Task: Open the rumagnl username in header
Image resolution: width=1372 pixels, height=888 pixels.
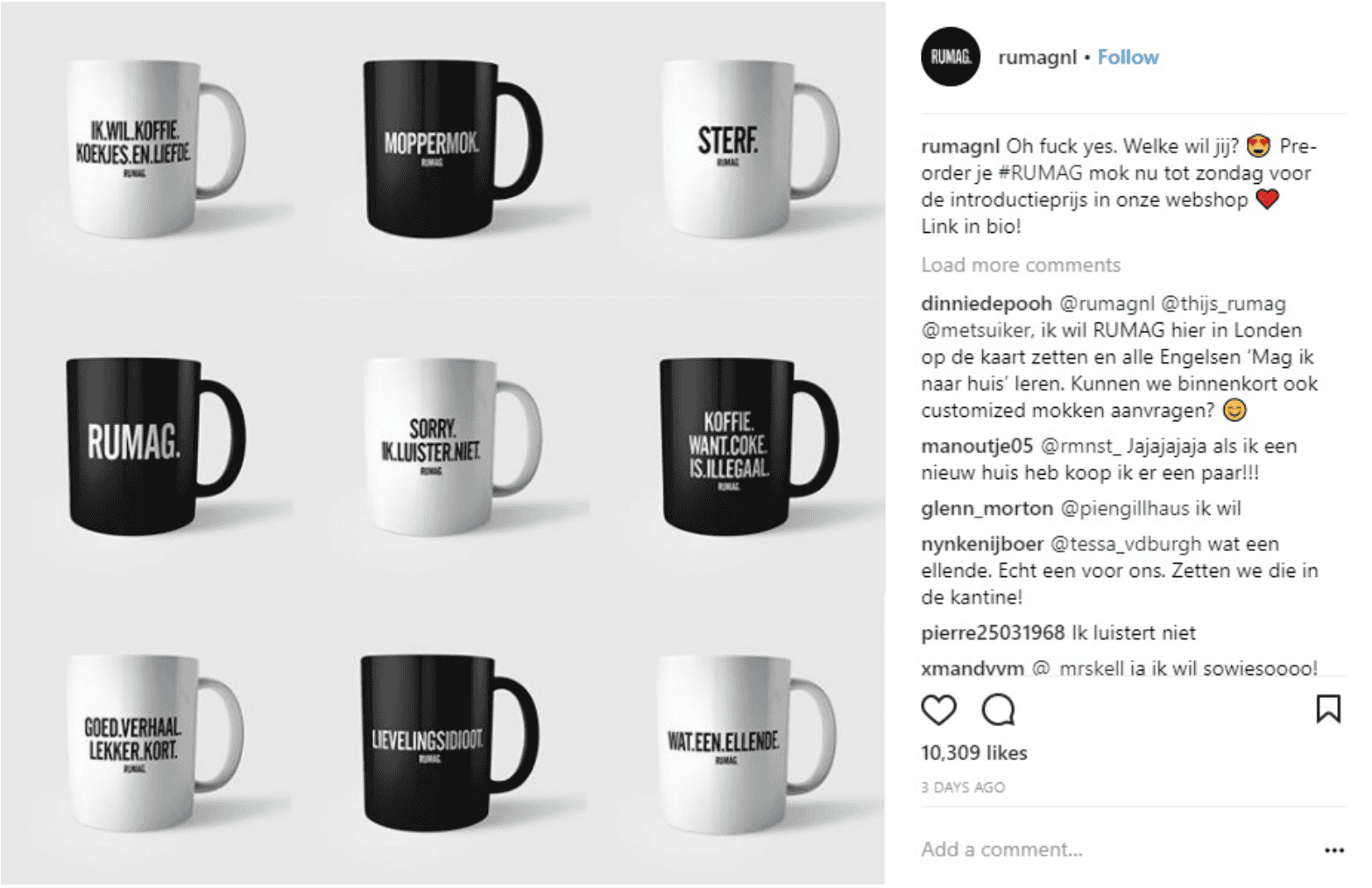Action: click(1037, 58)
